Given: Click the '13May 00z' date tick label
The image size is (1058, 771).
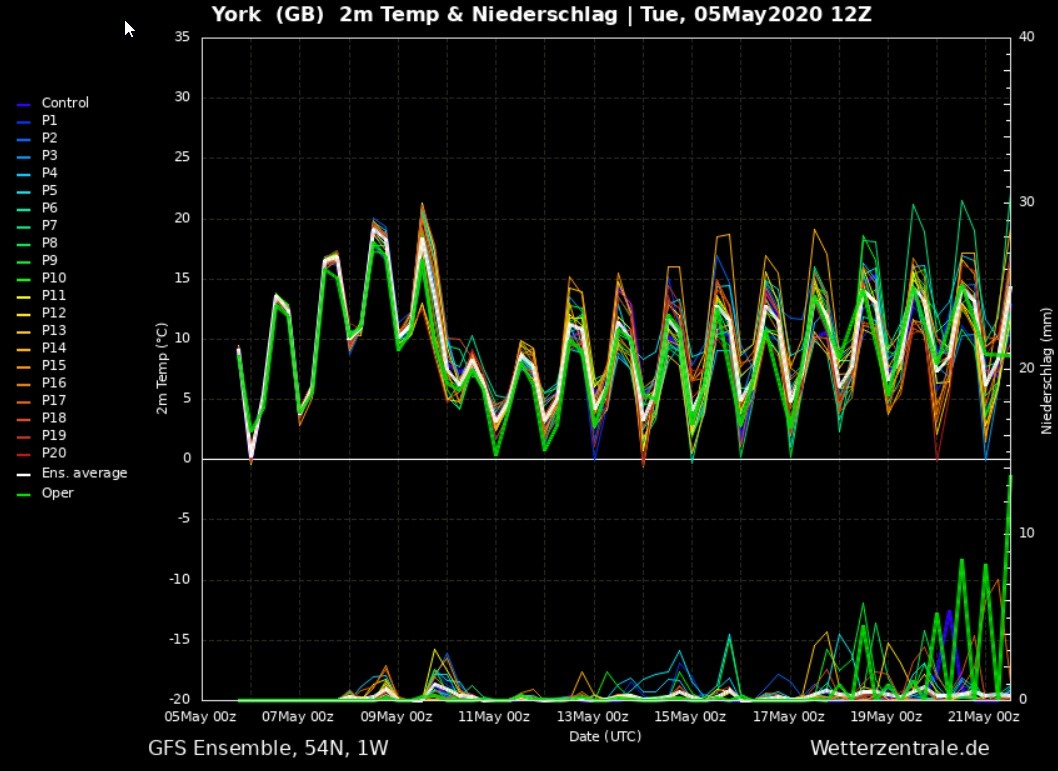Looking at the screenshot, I should click(x=592, y=717).
